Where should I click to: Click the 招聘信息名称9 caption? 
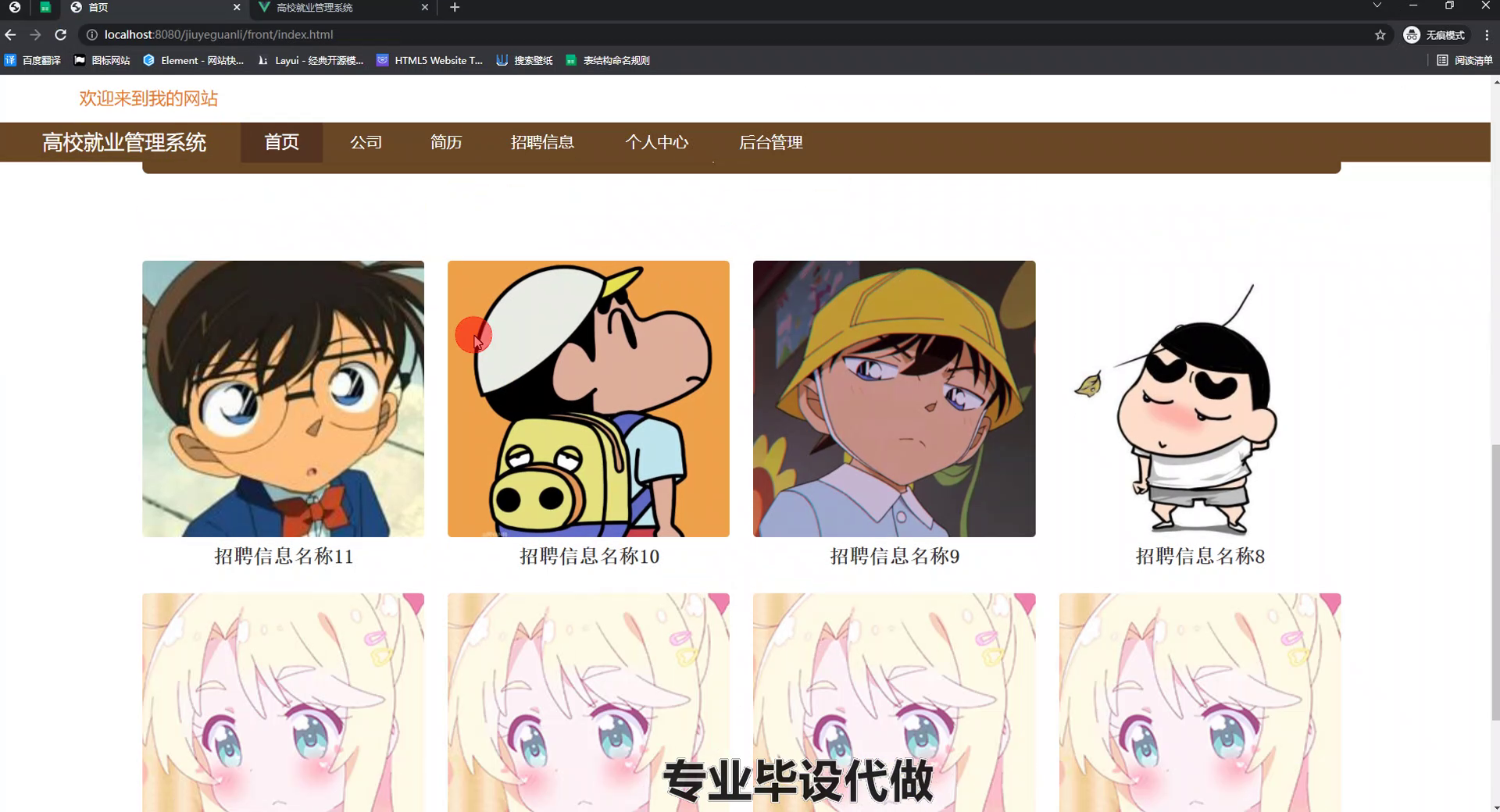[895, 556]
